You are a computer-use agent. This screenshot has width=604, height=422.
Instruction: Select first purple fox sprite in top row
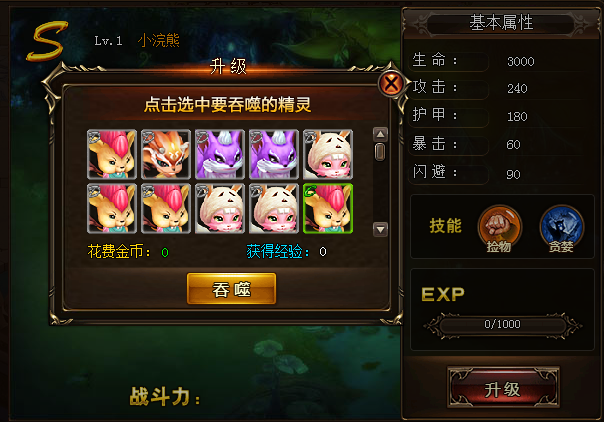(x=220, y=154)
